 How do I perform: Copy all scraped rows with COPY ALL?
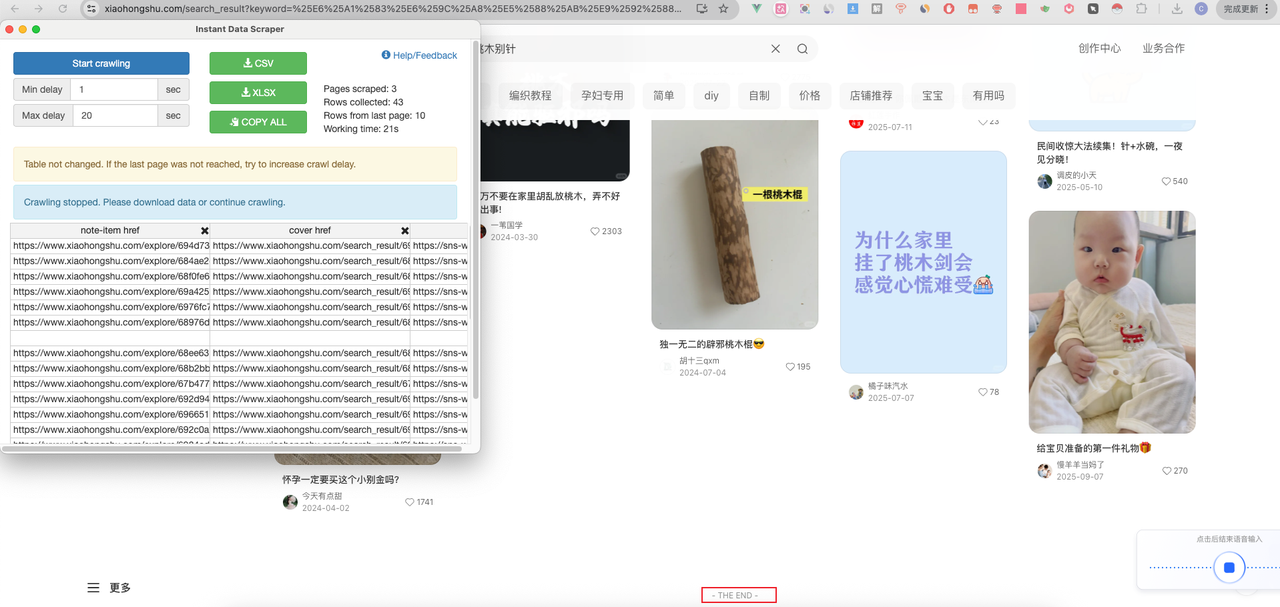click(x=258, y=122)
